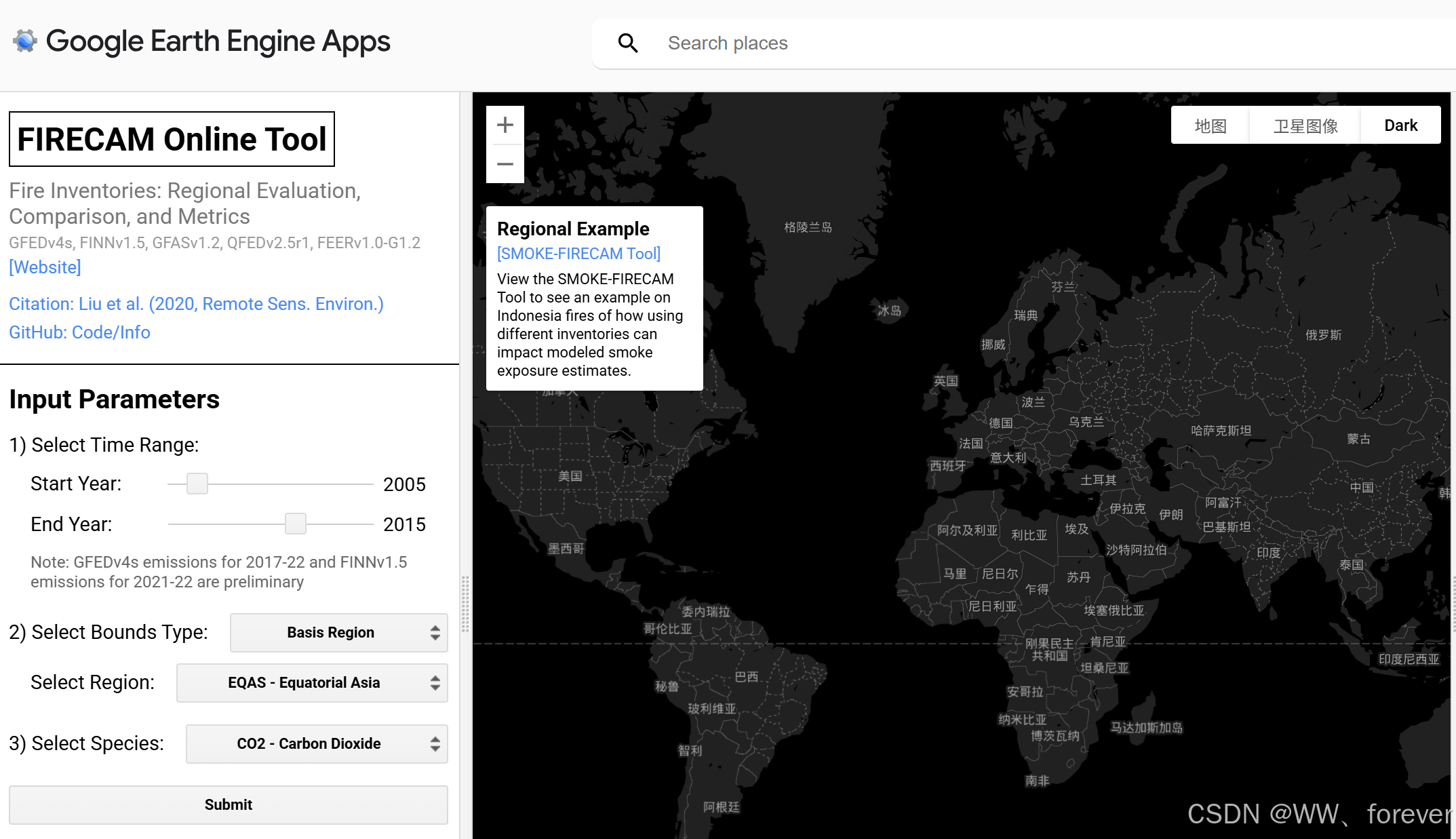Screen dimensions: 1456x839
Task: Zoom in the map with plus button
Action: coord(505,125)
